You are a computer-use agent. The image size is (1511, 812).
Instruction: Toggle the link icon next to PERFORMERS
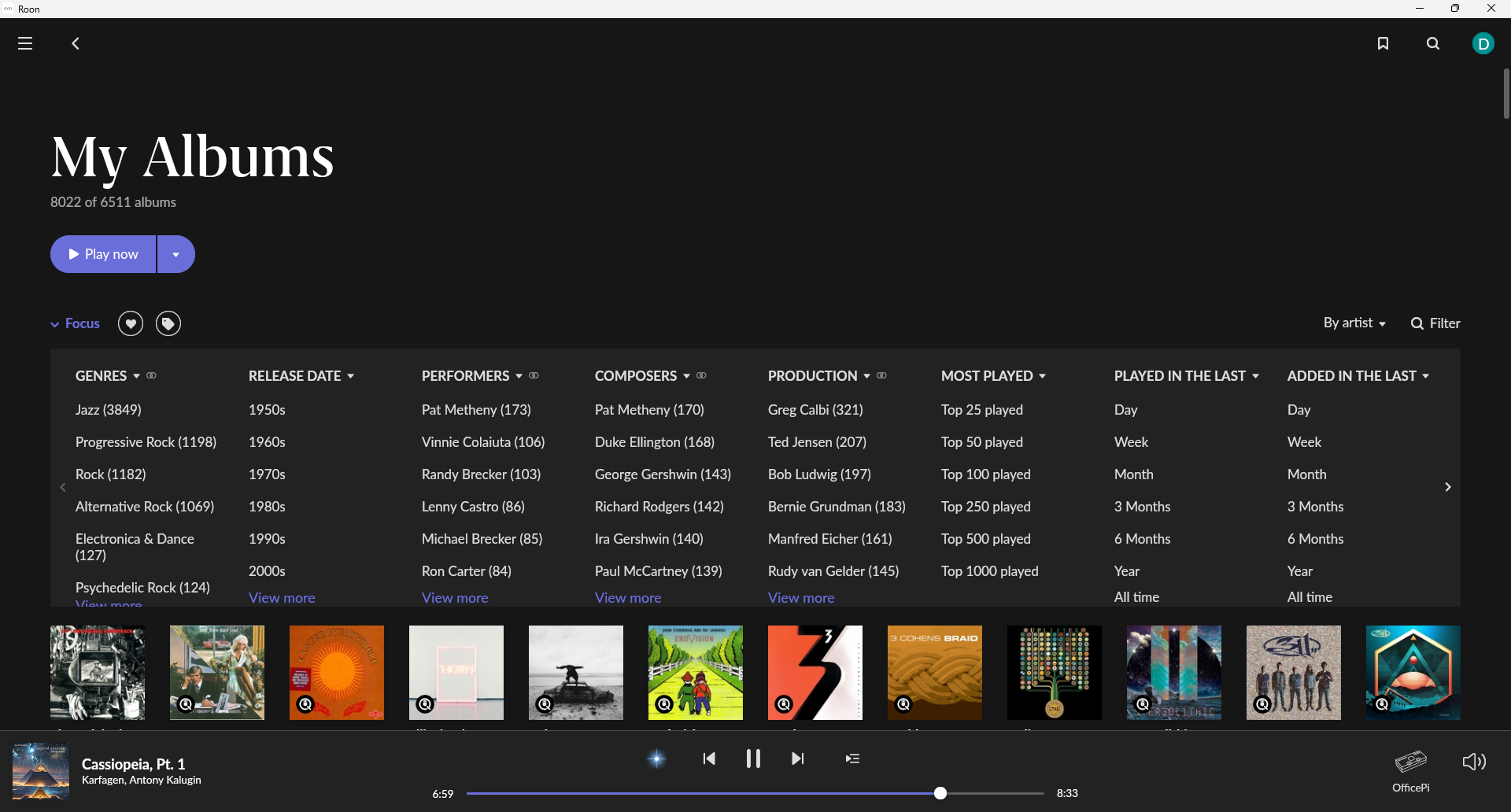pos(534,375)
